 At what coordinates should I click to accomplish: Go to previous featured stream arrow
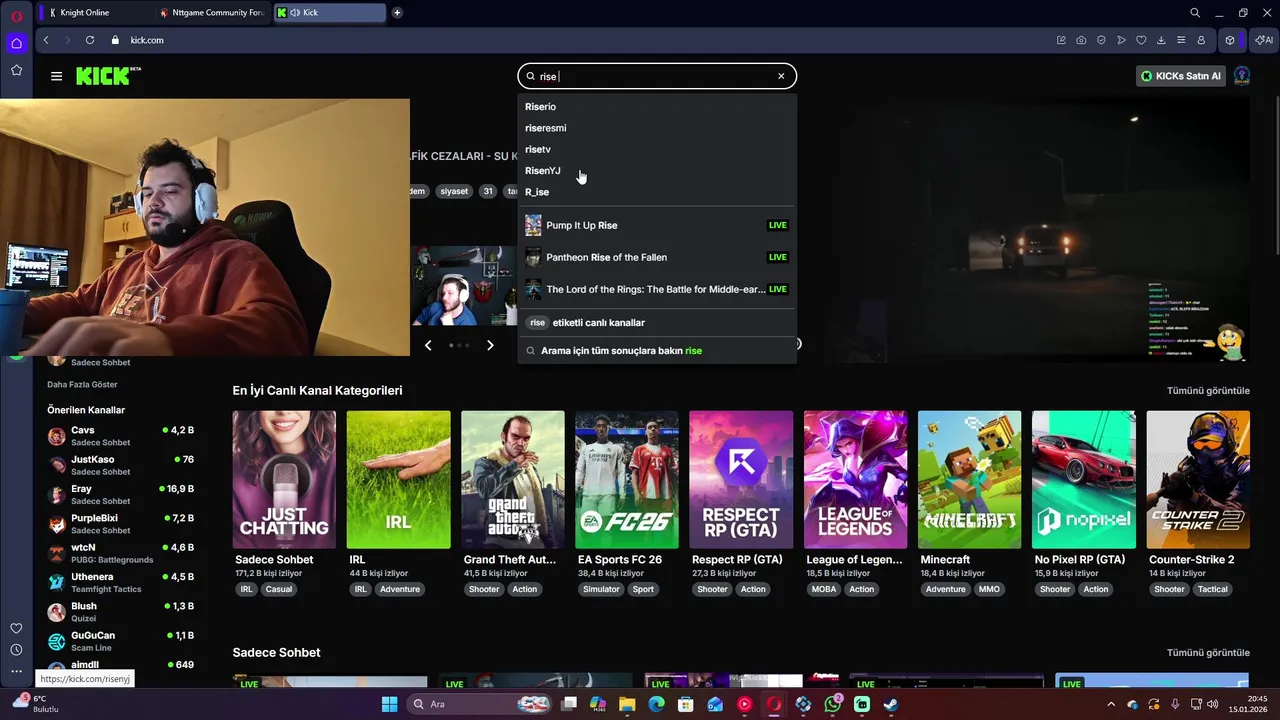[428, 345]
